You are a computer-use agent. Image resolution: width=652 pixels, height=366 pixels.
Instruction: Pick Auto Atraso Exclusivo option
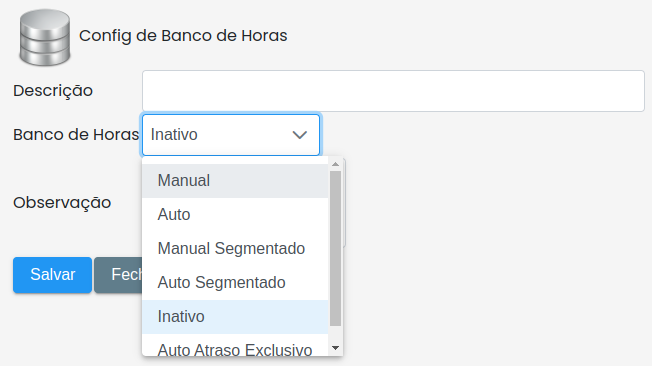pos(235,348)
